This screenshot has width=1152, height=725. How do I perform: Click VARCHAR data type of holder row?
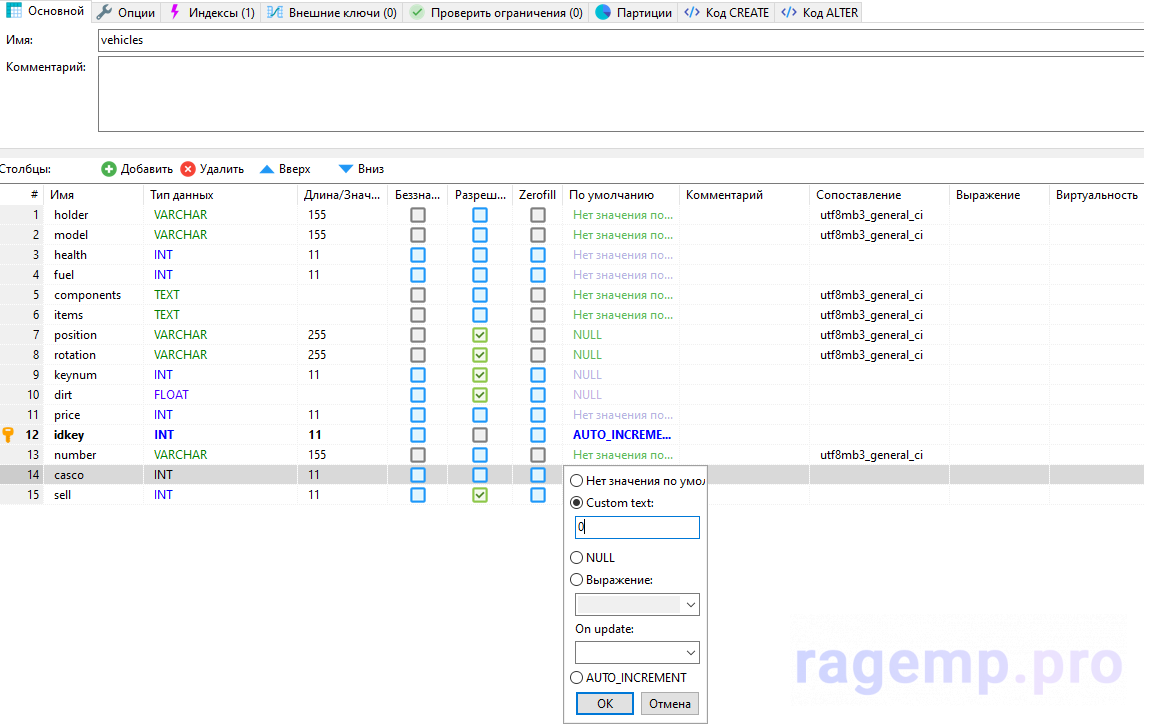click(181, 214)
